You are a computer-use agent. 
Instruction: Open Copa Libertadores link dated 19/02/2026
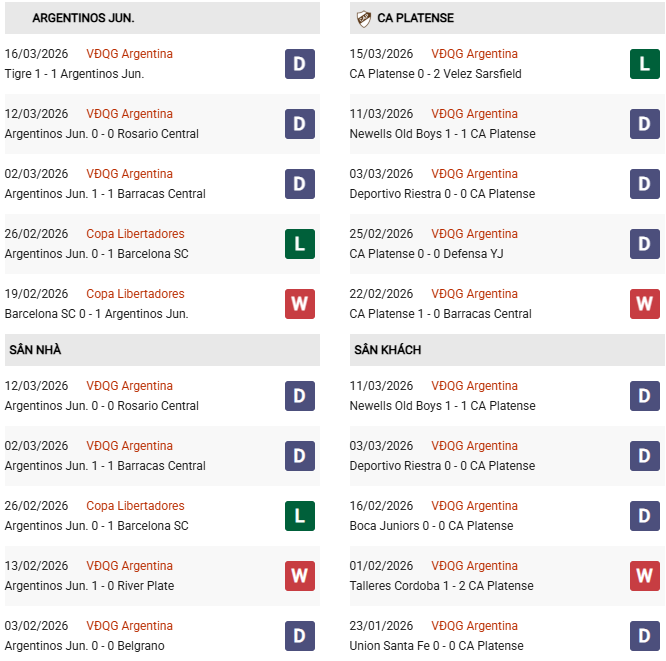click(x=135, y=294)
